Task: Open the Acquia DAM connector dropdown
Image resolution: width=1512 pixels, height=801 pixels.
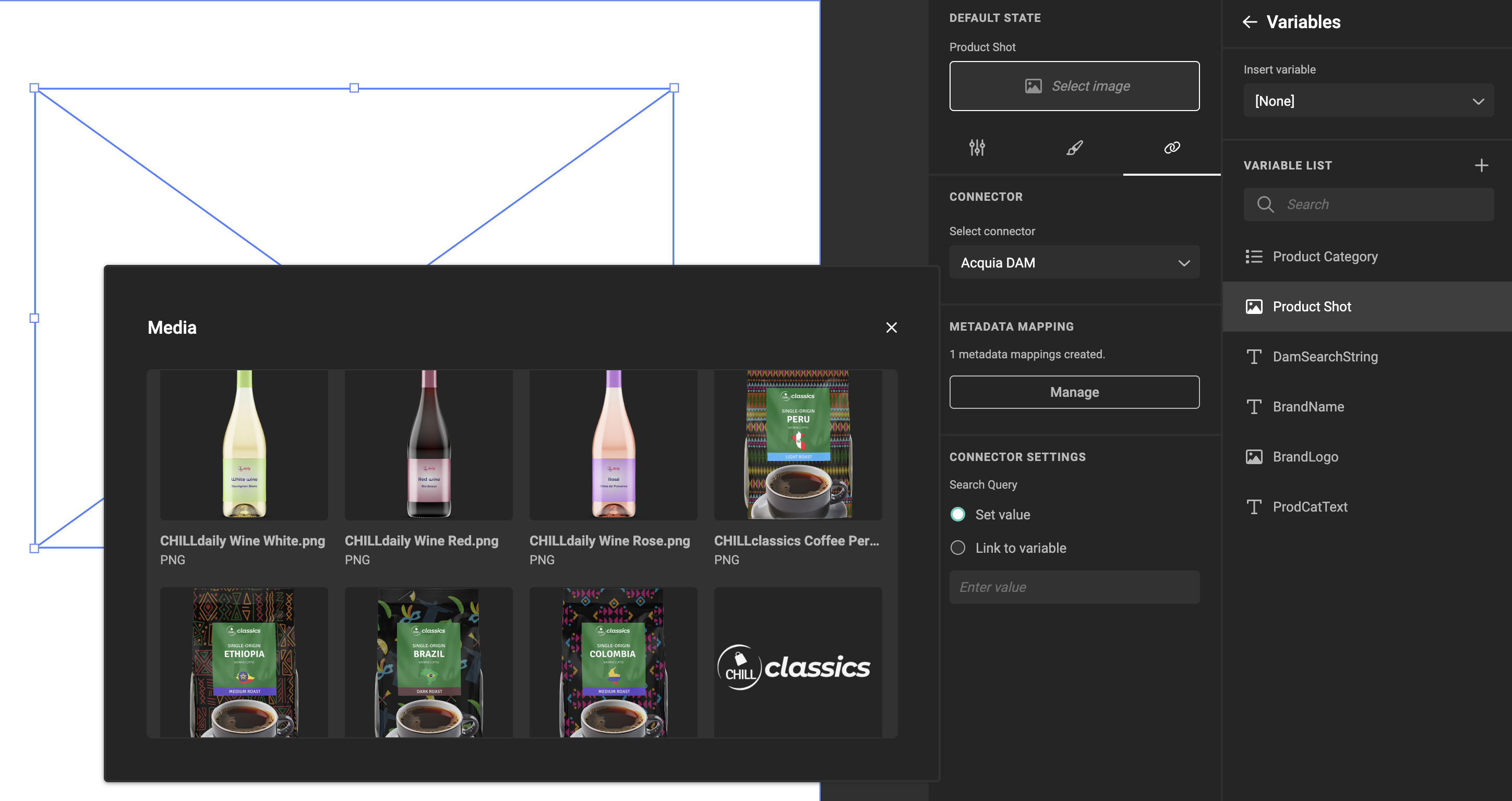Action: coord(1074,262)
